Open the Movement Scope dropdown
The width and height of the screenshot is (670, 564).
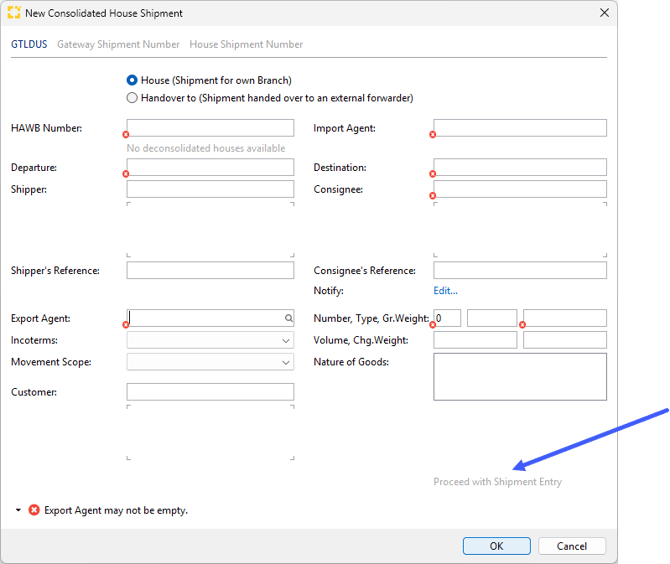click(210, 362)
